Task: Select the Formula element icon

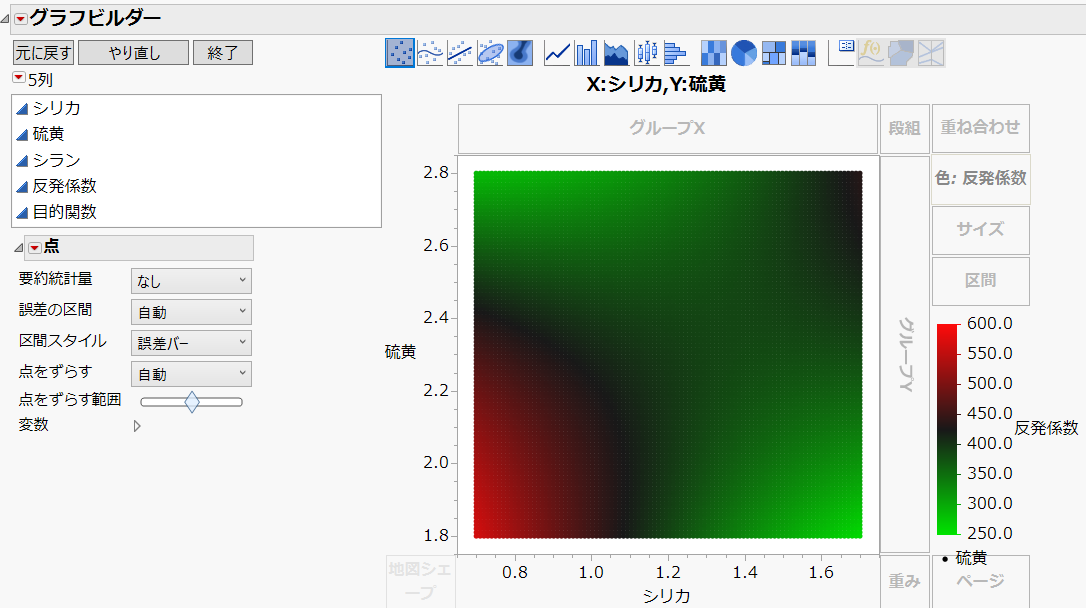Action: click(871, 53)
